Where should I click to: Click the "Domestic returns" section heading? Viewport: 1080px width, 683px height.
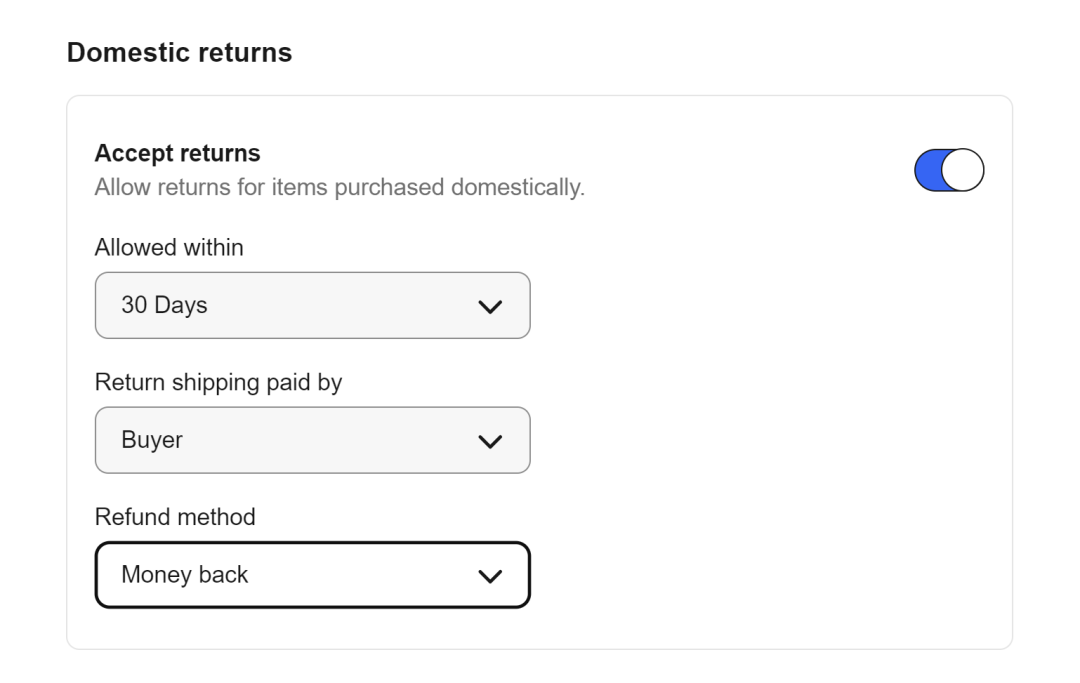click(179, 53)
